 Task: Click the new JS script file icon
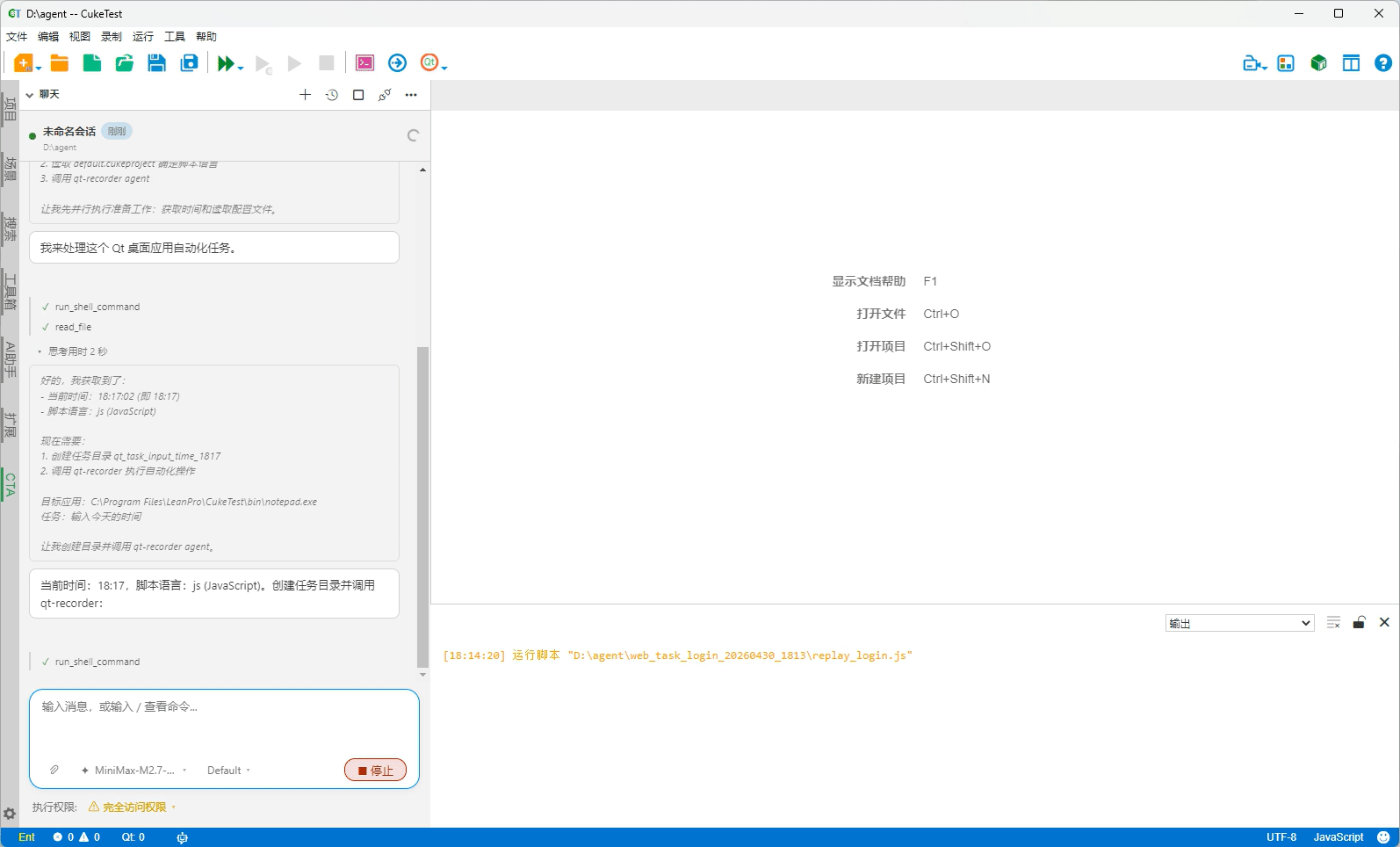24,63
